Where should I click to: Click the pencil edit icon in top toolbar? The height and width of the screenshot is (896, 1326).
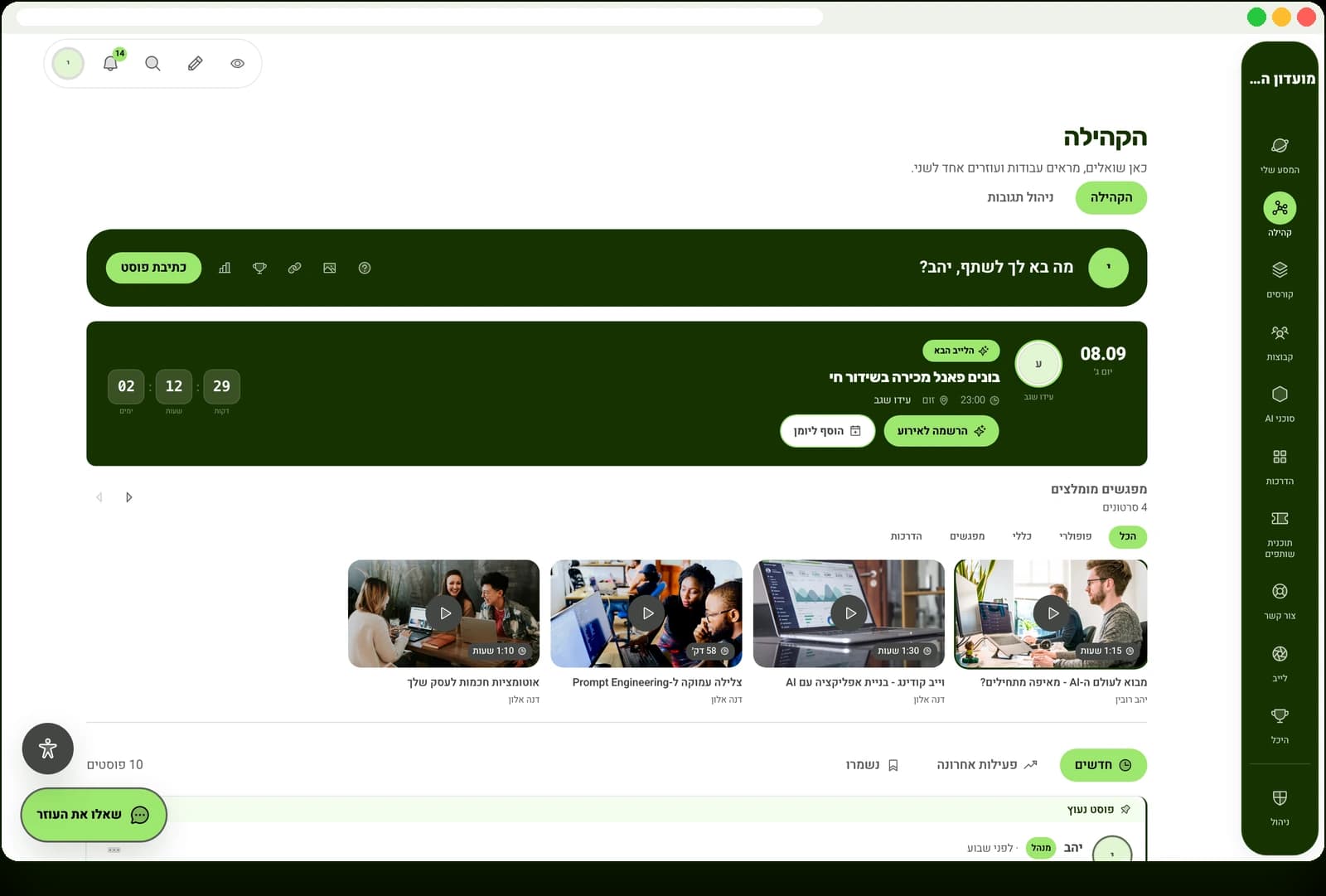click(x=195, y=63)
